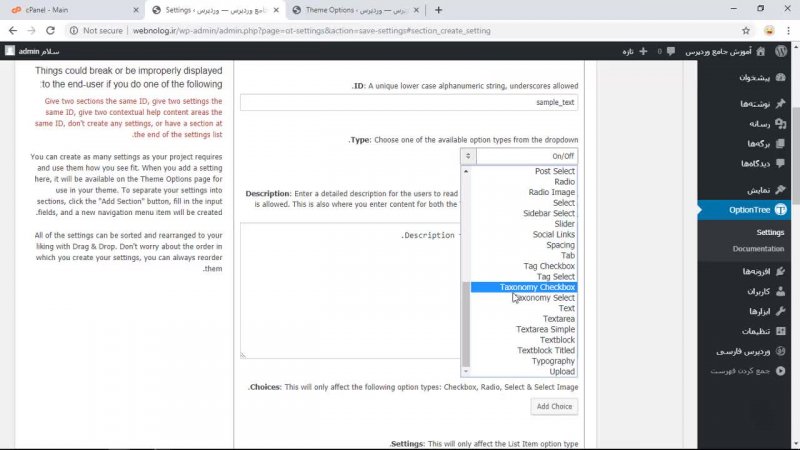Image resolution: width=800 pixels, height=450 pixels.
Task: Click the Add Choice button
Action: tap(554, 406)
